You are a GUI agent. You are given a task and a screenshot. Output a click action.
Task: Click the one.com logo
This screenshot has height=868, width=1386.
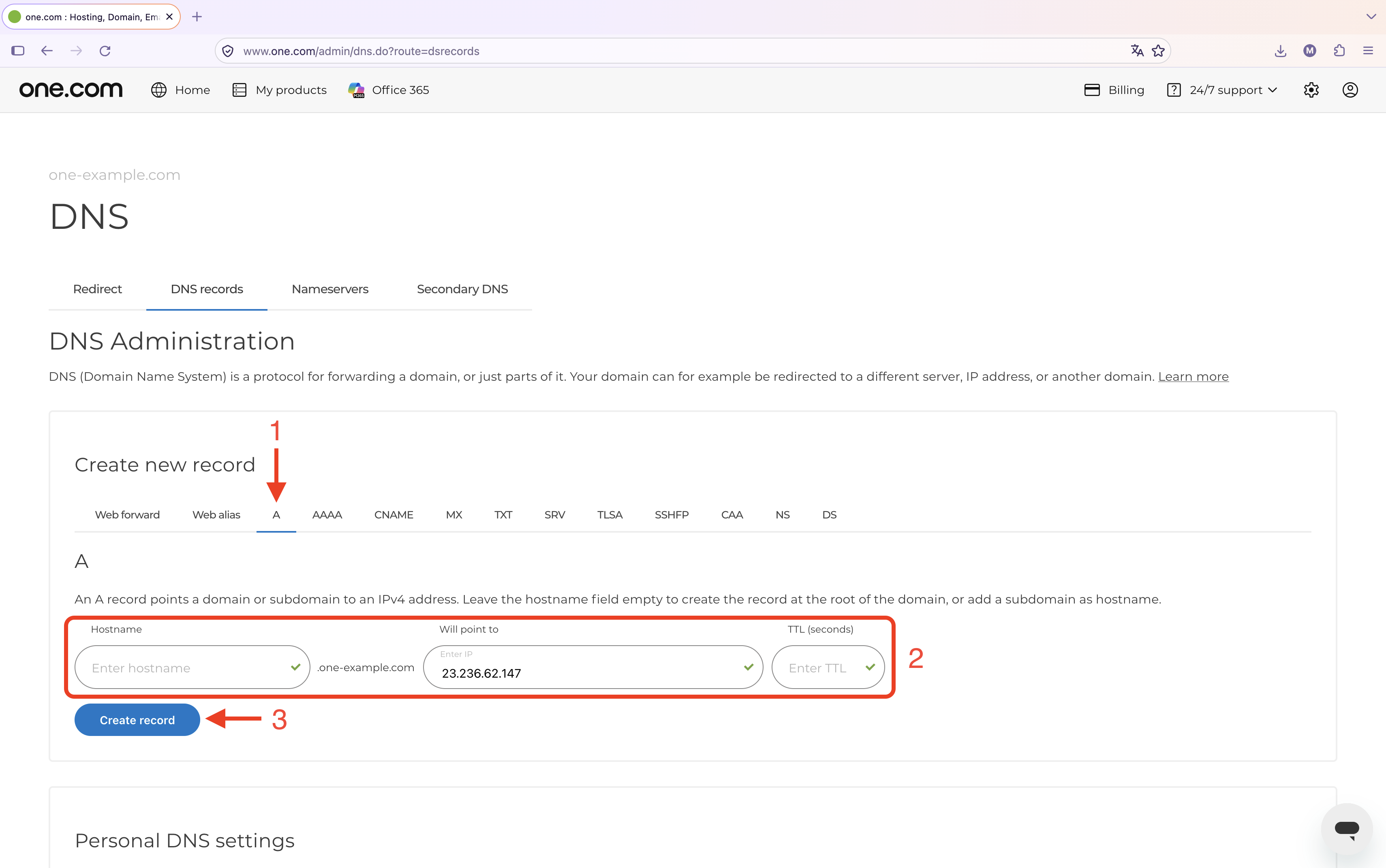(x=71, y=90)
